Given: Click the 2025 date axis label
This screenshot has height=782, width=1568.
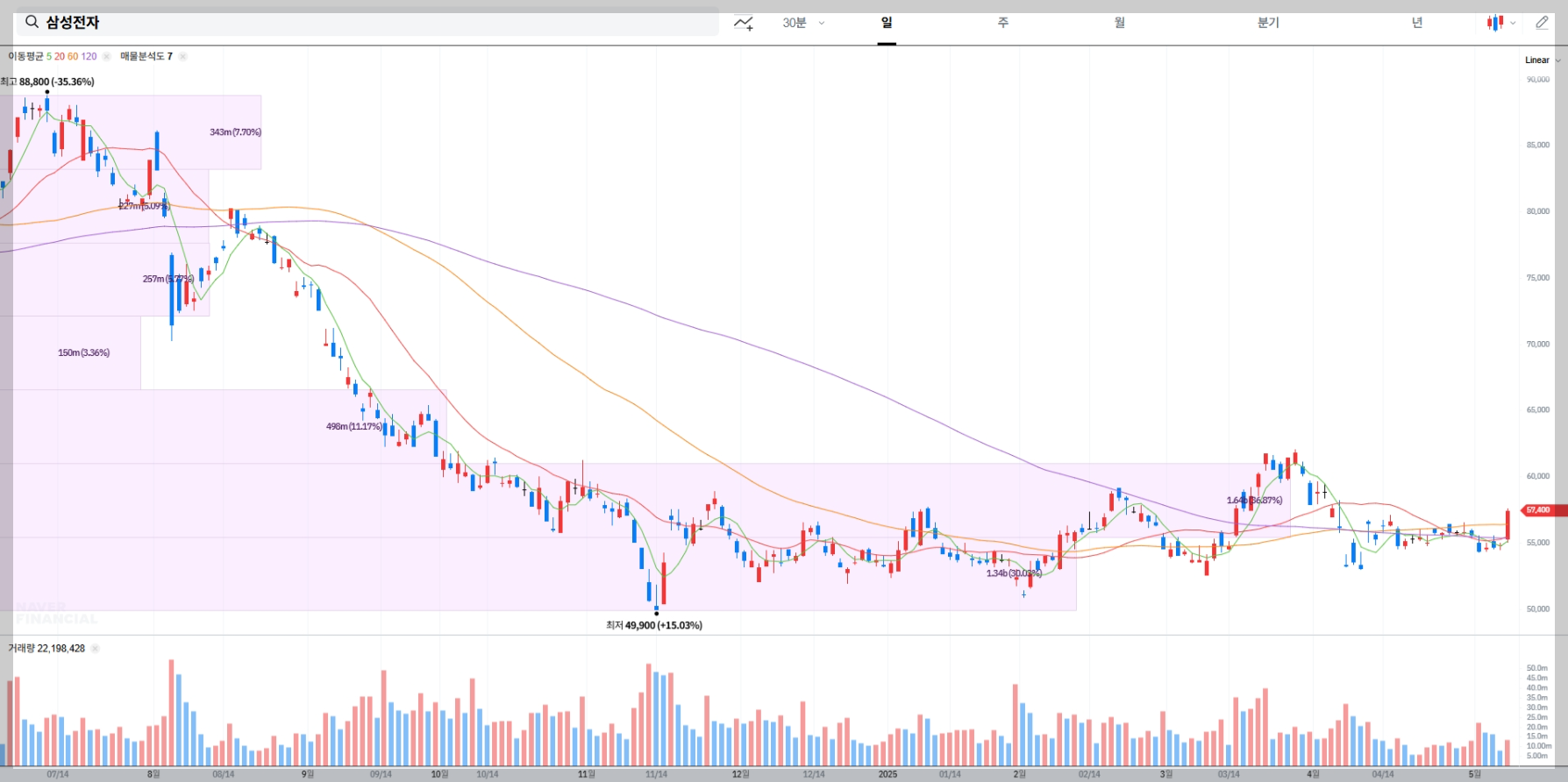Looking at the screenshot, I should point(887,774).
